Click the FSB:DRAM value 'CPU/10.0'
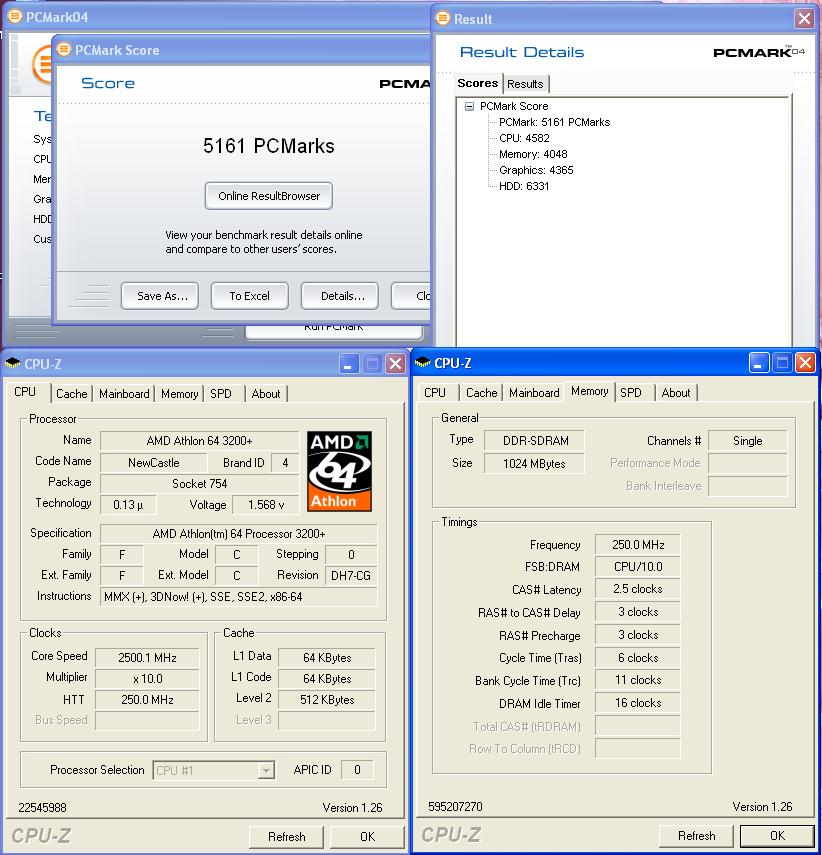Screen dimensions: 822x855 coord(638,567)
